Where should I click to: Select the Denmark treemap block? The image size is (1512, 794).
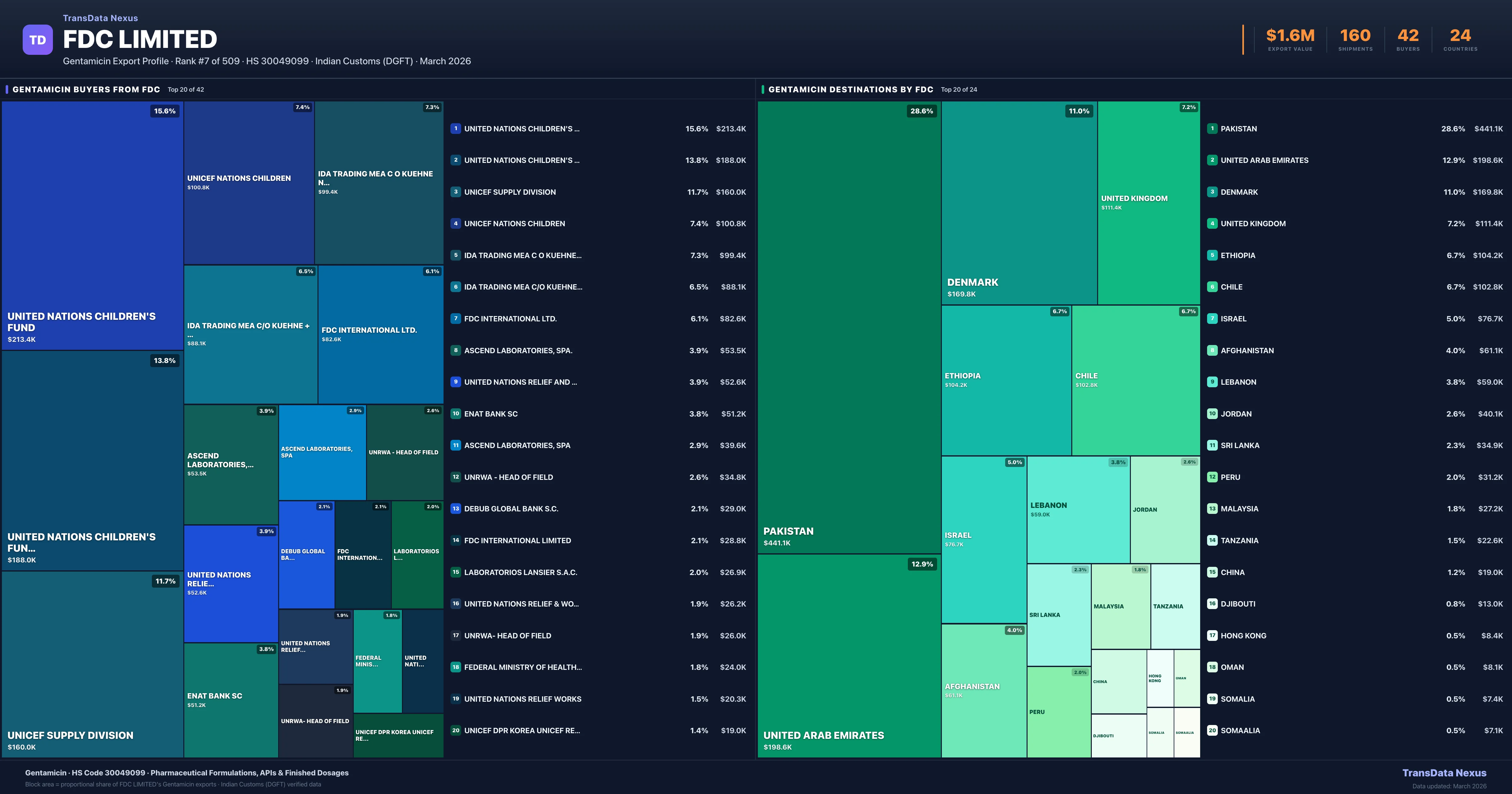(x=1019, y=203)
